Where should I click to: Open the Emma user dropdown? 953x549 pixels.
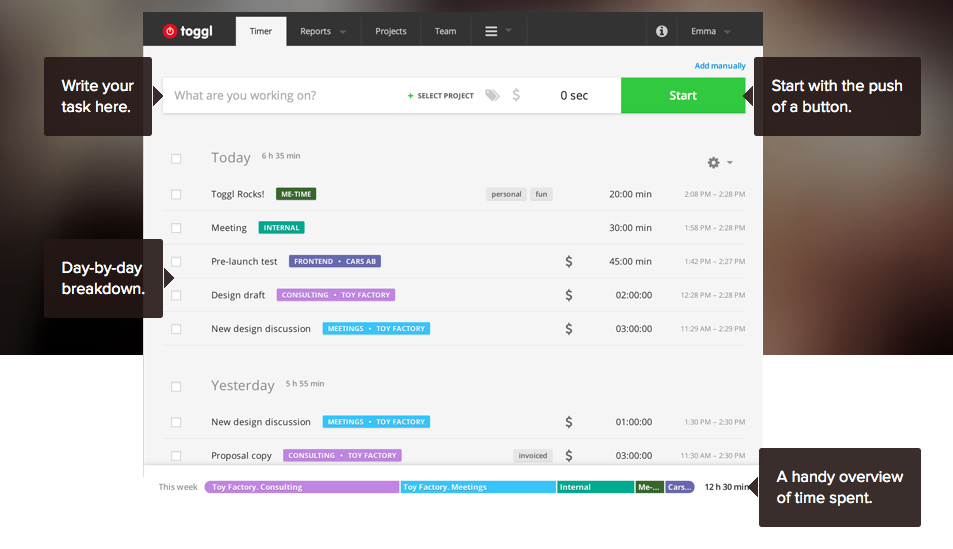click(710, 31)
